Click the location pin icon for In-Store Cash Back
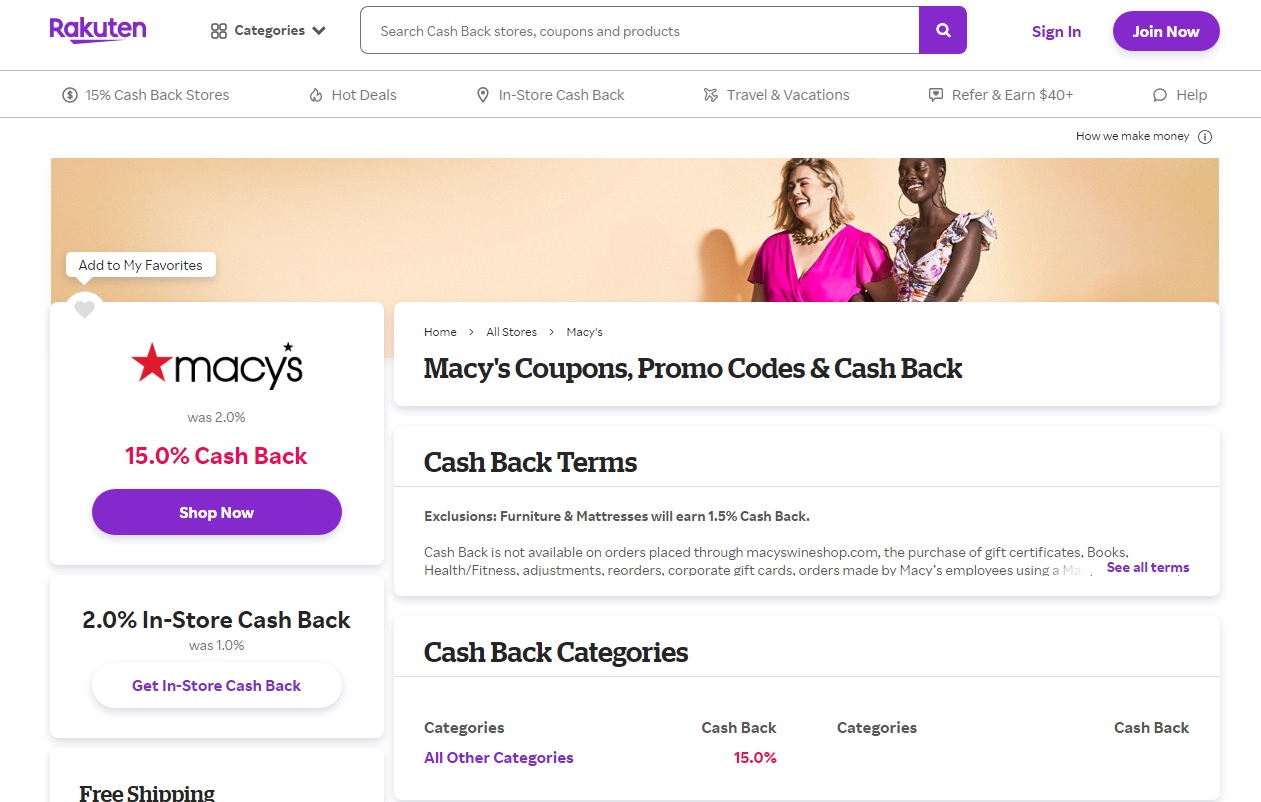1261x802 pixels. point(484,94)
